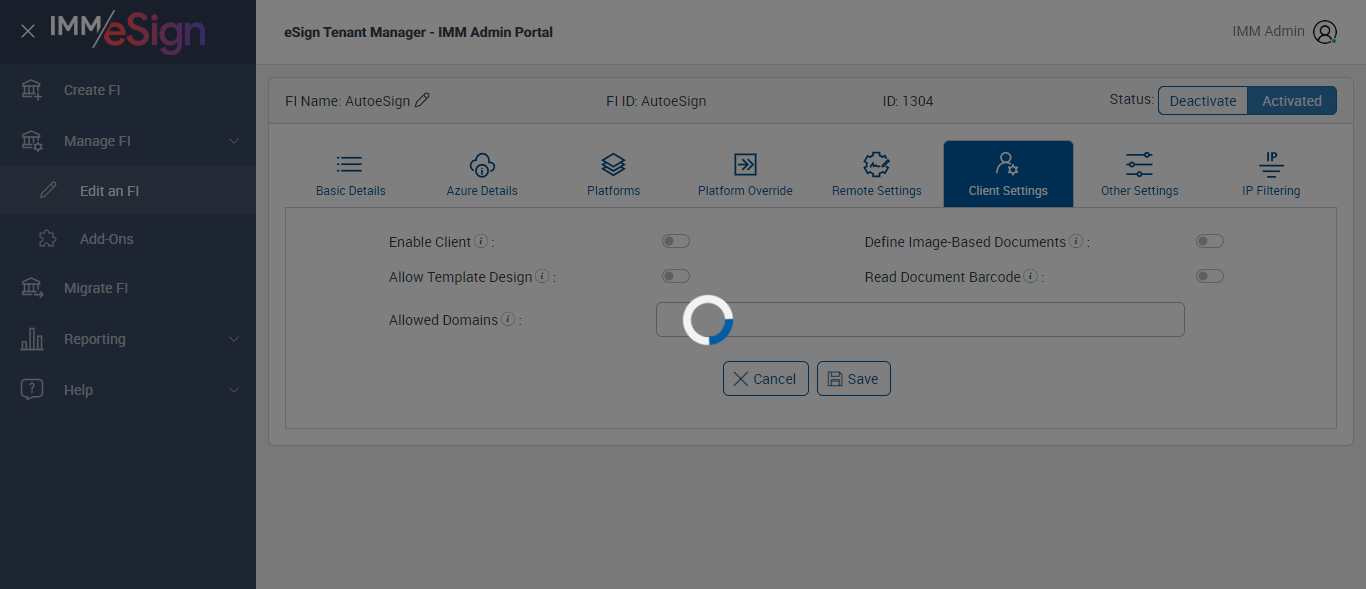Click the IP Filtering funnel icon
The height and width of the screenshot is (589, 1366).
pyautogui.click(x=1271, y=165)
